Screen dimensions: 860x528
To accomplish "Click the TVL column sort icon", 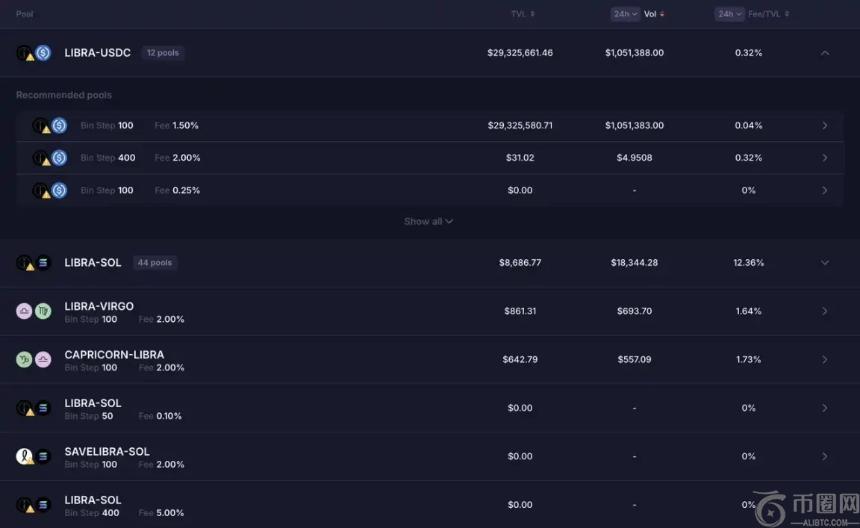I will [532, 14].
